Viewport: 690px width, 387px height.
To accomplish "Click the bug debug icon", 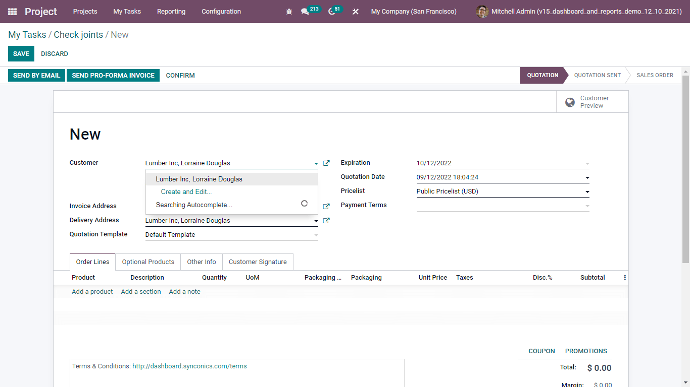I will point(289,12).
